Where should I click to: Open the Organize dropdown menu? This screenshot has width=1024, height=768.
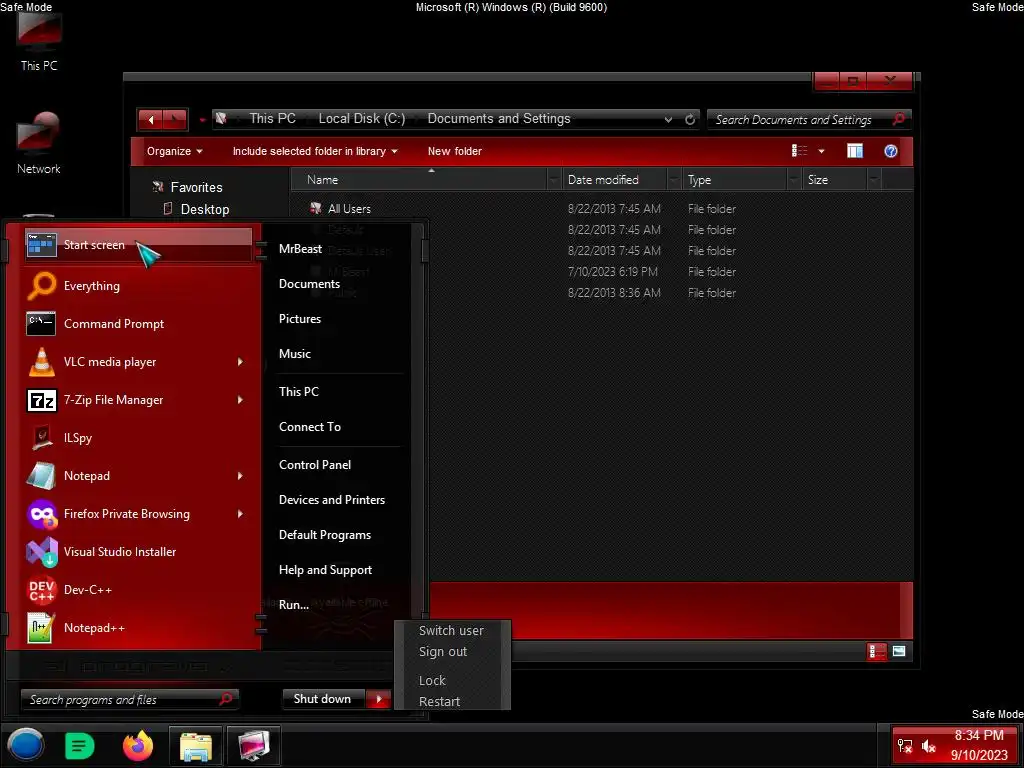tap(174, 152)
